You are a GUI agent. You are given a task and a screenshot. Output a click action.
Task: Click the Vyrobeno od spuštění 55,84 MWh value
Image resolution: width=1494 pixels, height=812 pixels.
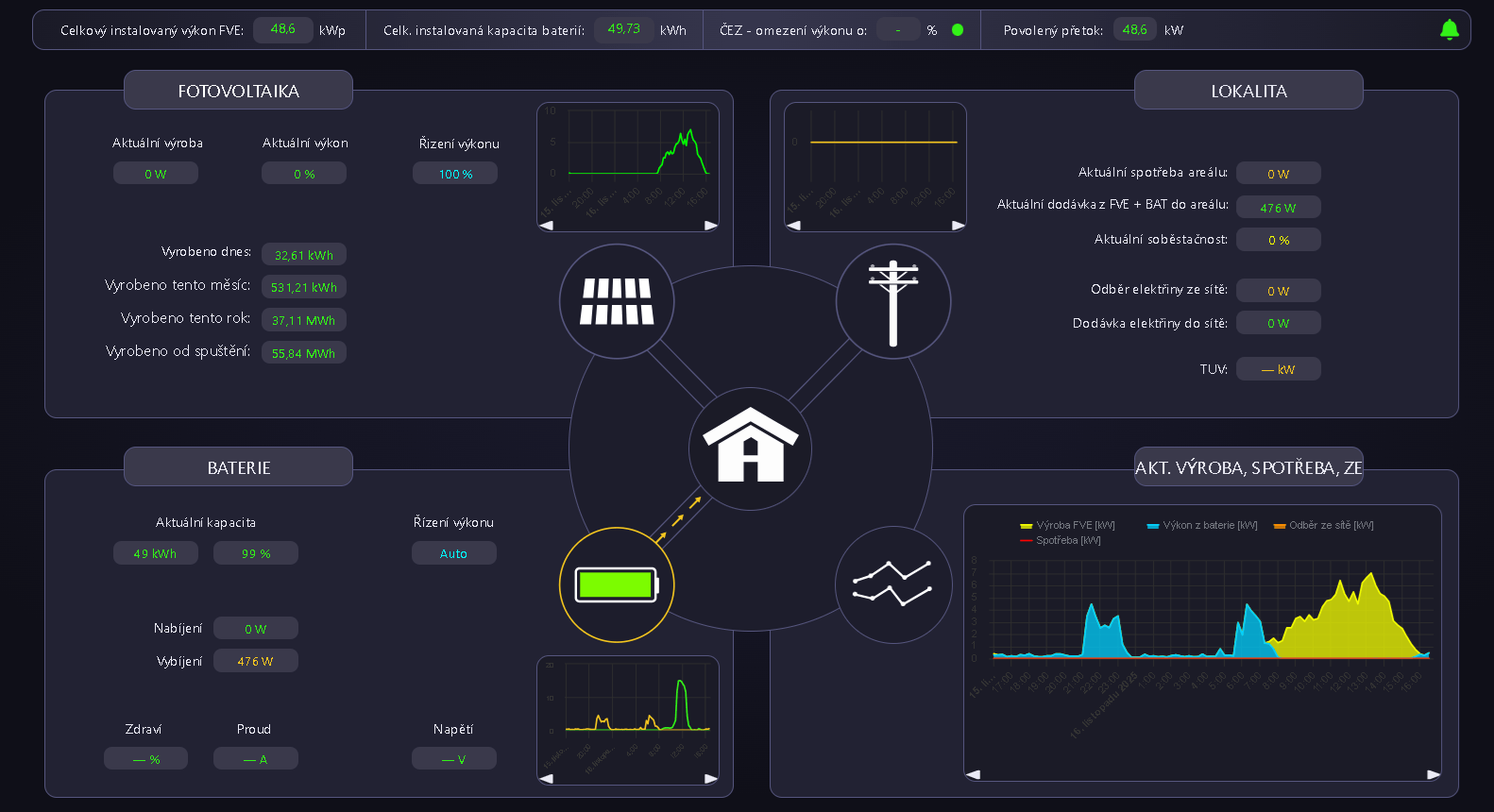coord(304,353)
